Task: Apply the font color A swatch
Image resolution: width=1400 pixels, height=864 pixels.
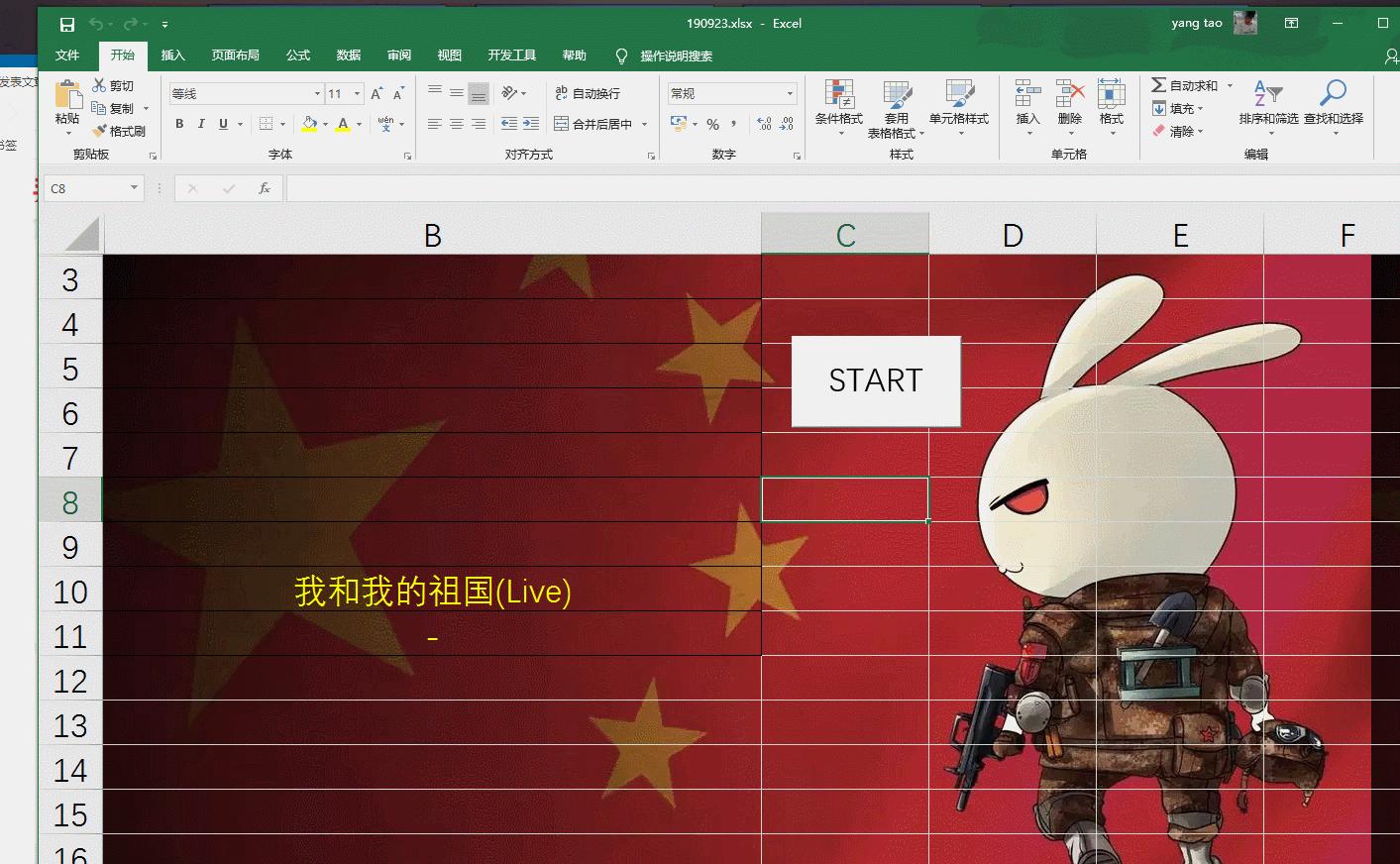Action: click(x=343, y=124)
